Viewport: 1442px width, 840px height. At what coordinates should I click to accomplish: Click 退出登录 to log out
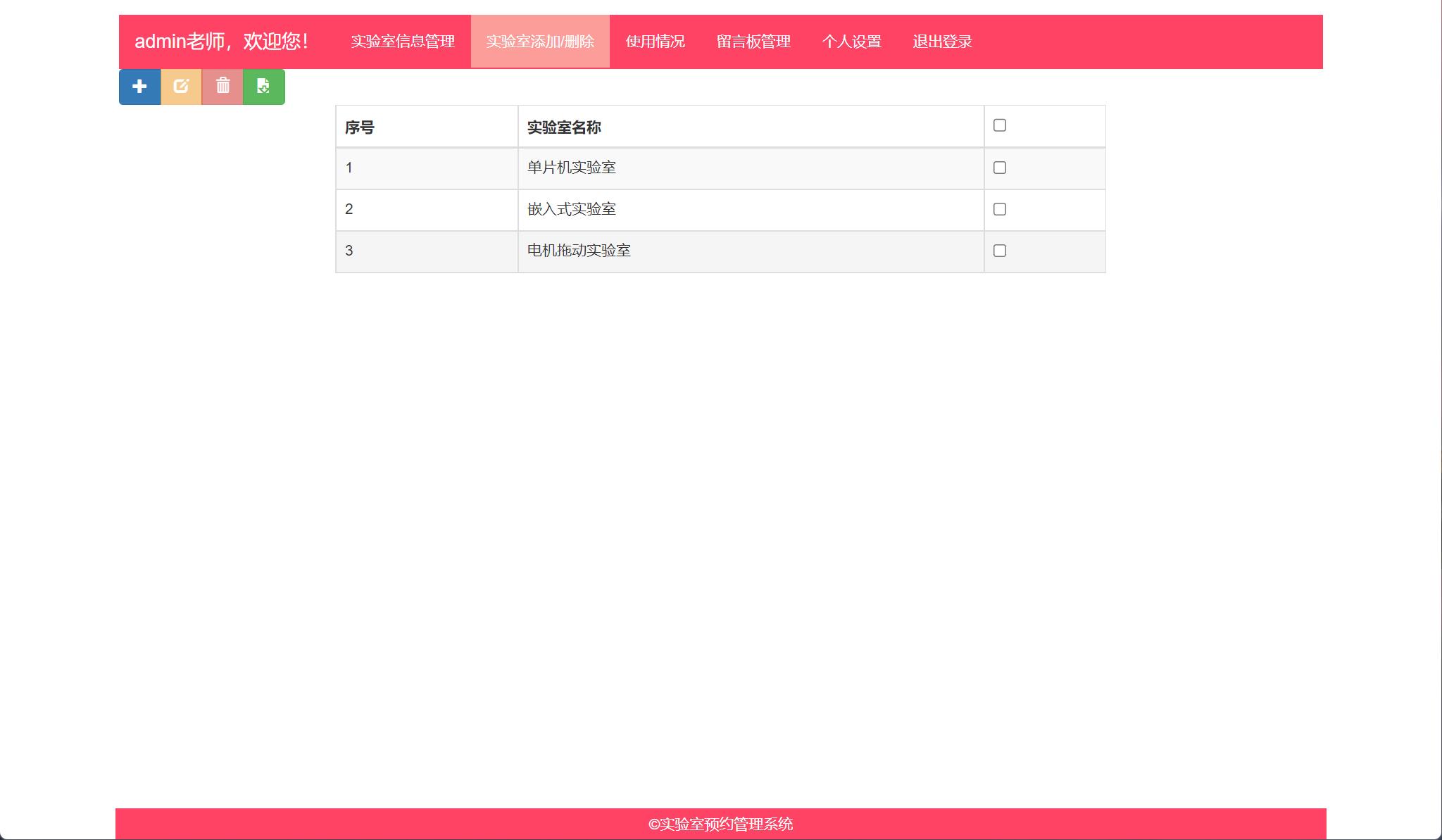pos(942,41)
